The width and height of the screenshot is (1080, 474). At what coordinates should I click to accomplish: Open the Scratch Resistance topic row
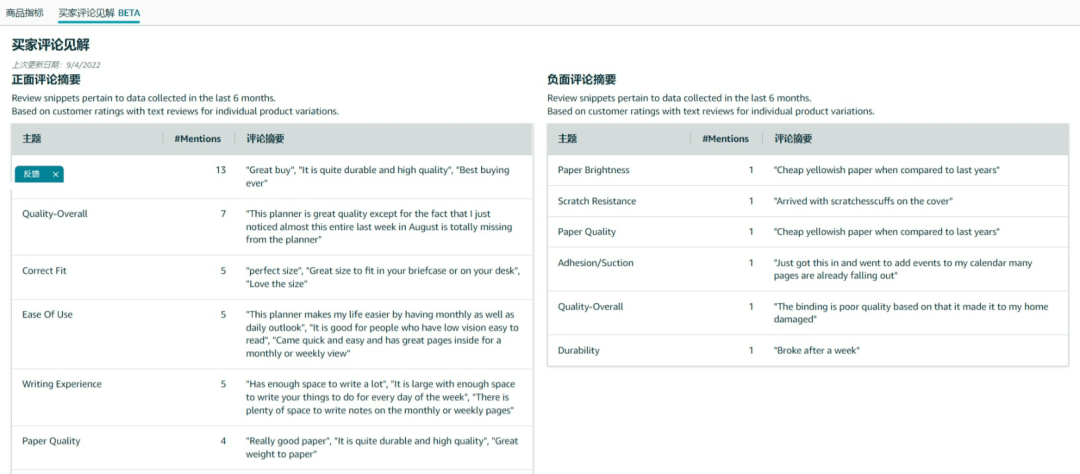pos(597,201)
